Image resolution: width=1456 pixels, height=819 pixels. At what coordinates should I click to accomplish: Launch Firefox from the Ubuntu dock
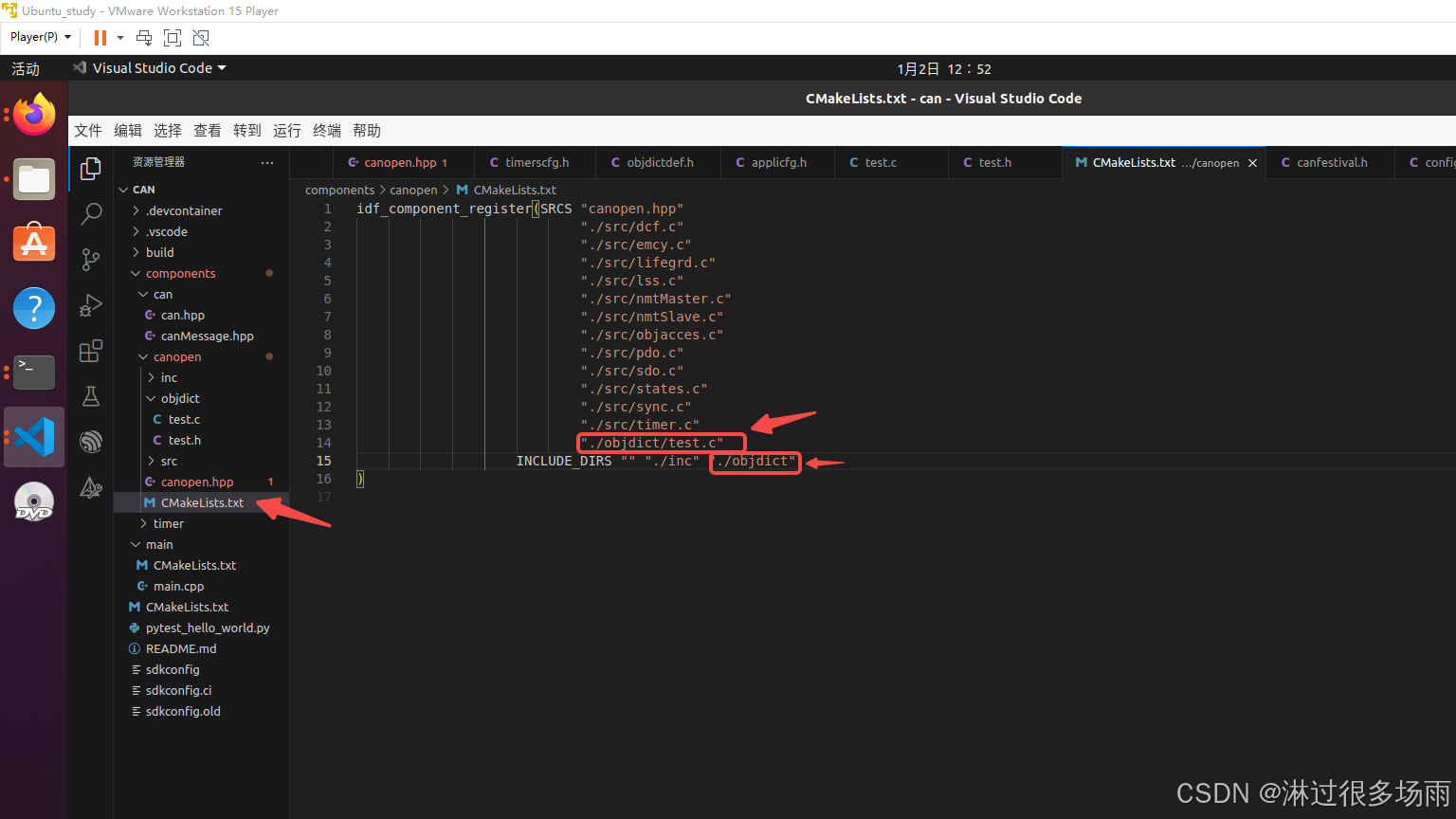(34, 115)
